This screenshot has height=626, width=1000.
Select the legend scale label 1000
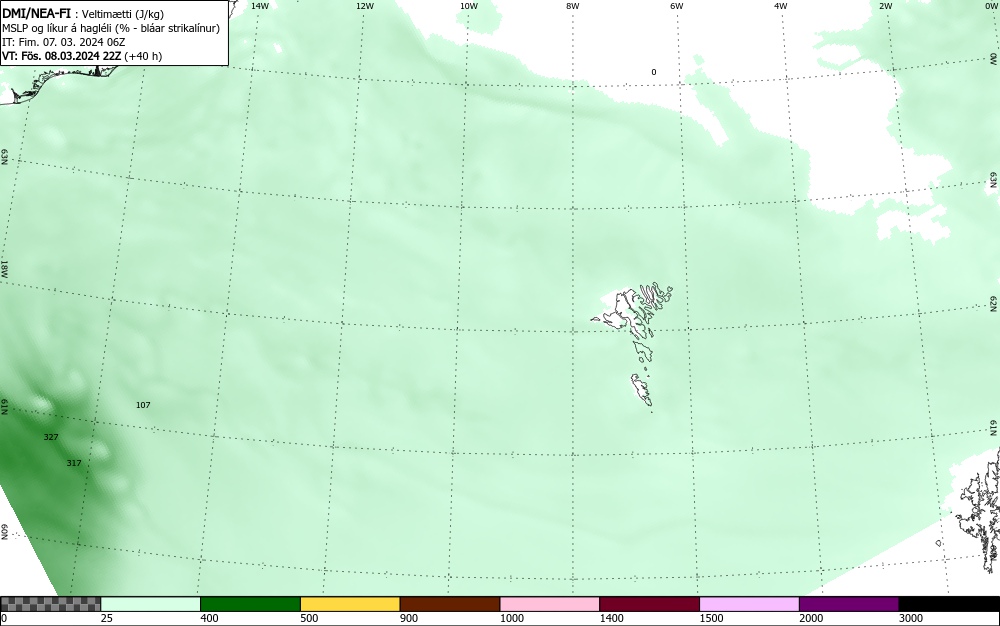511,618
